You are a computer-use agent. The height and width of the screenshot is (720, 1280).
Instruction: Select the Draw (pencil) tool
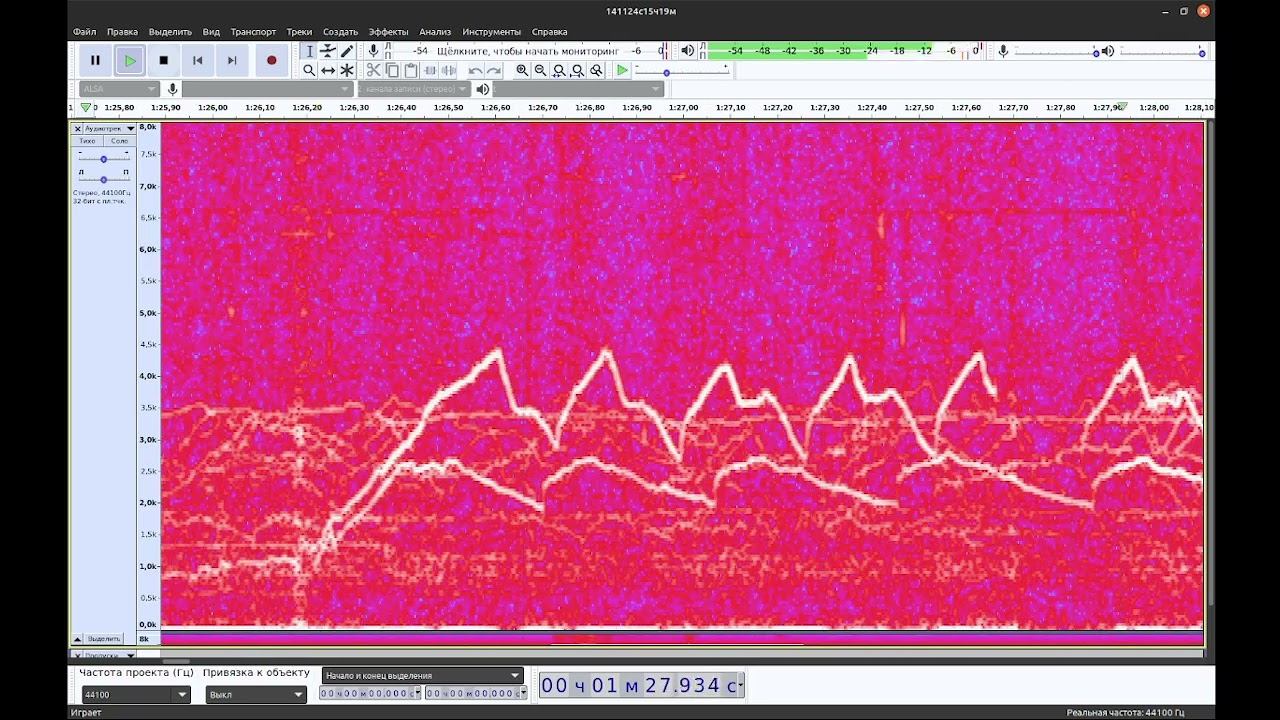point(347,51)
